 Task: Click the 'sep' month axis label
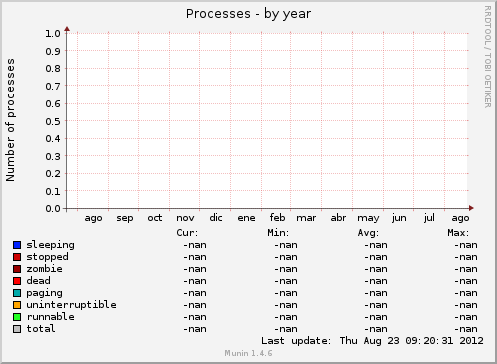click(x=125, y=219)
